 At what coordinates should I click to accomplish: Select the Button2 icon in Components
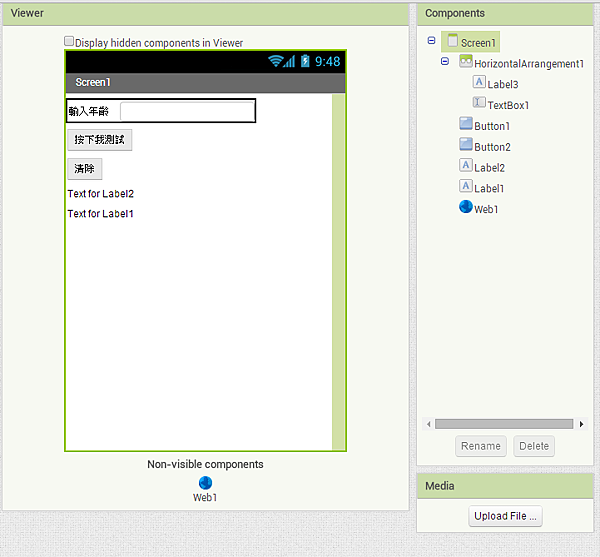click(x=466, y=144)
